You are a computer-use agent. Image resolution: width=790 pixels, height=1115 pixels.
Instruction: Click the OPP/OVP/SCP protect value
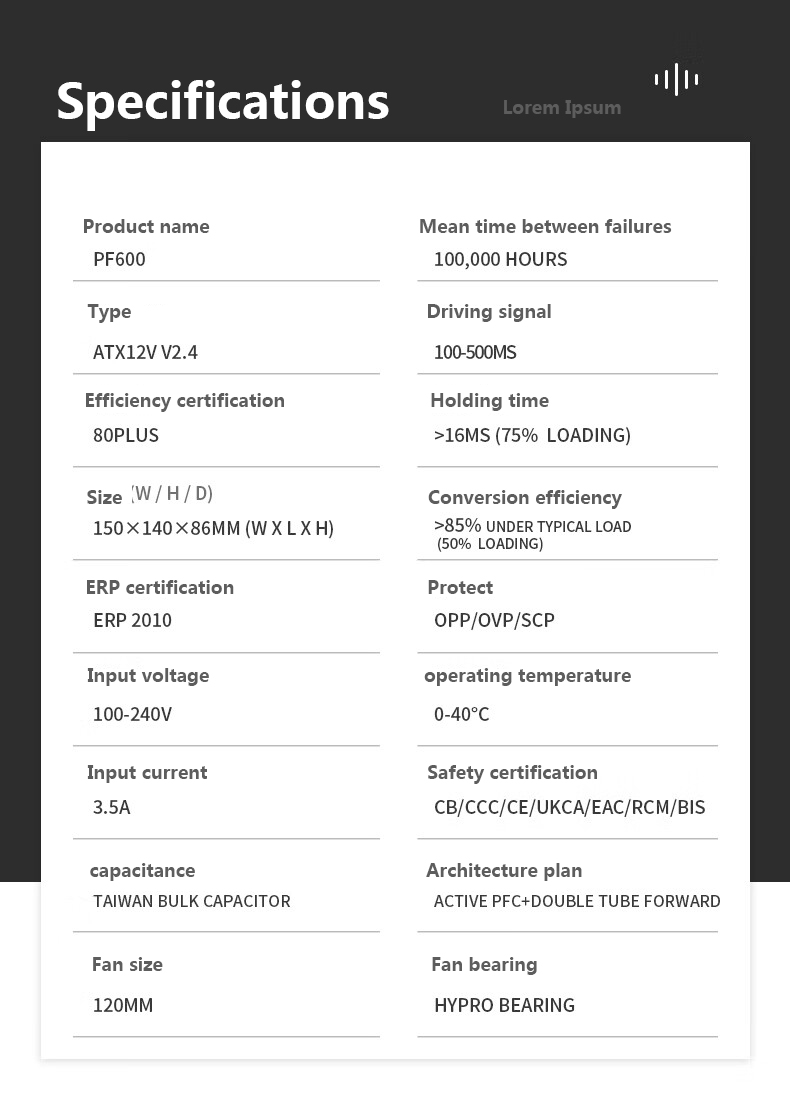(494, 620)
